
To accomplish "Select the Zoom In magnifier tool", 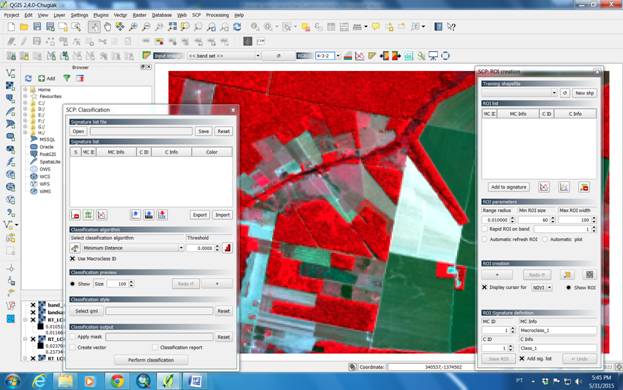I will pos(133,27).
